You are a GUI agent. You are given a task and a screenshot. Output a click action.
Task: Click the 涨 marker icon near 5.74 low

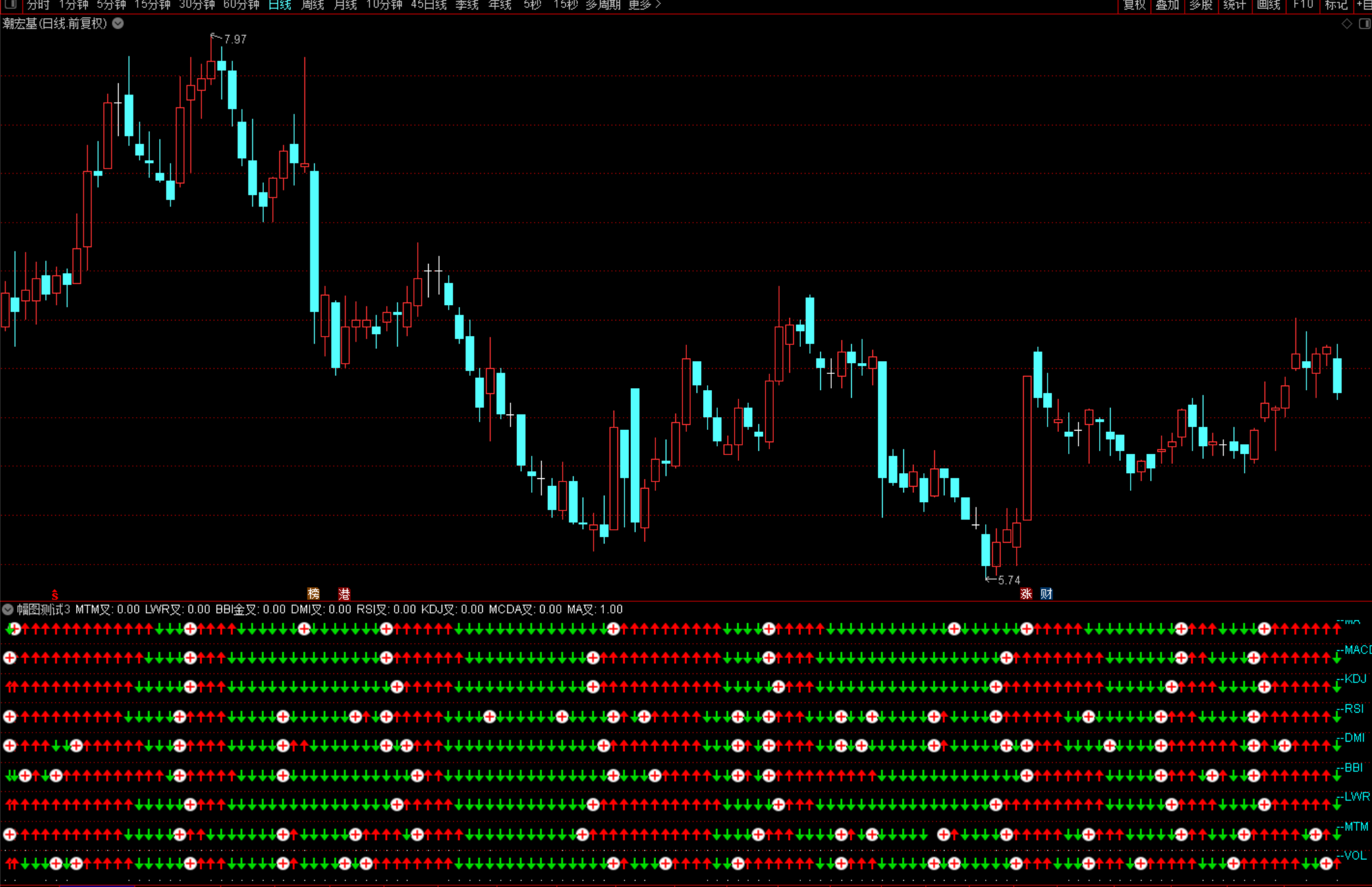point(1026,593)
